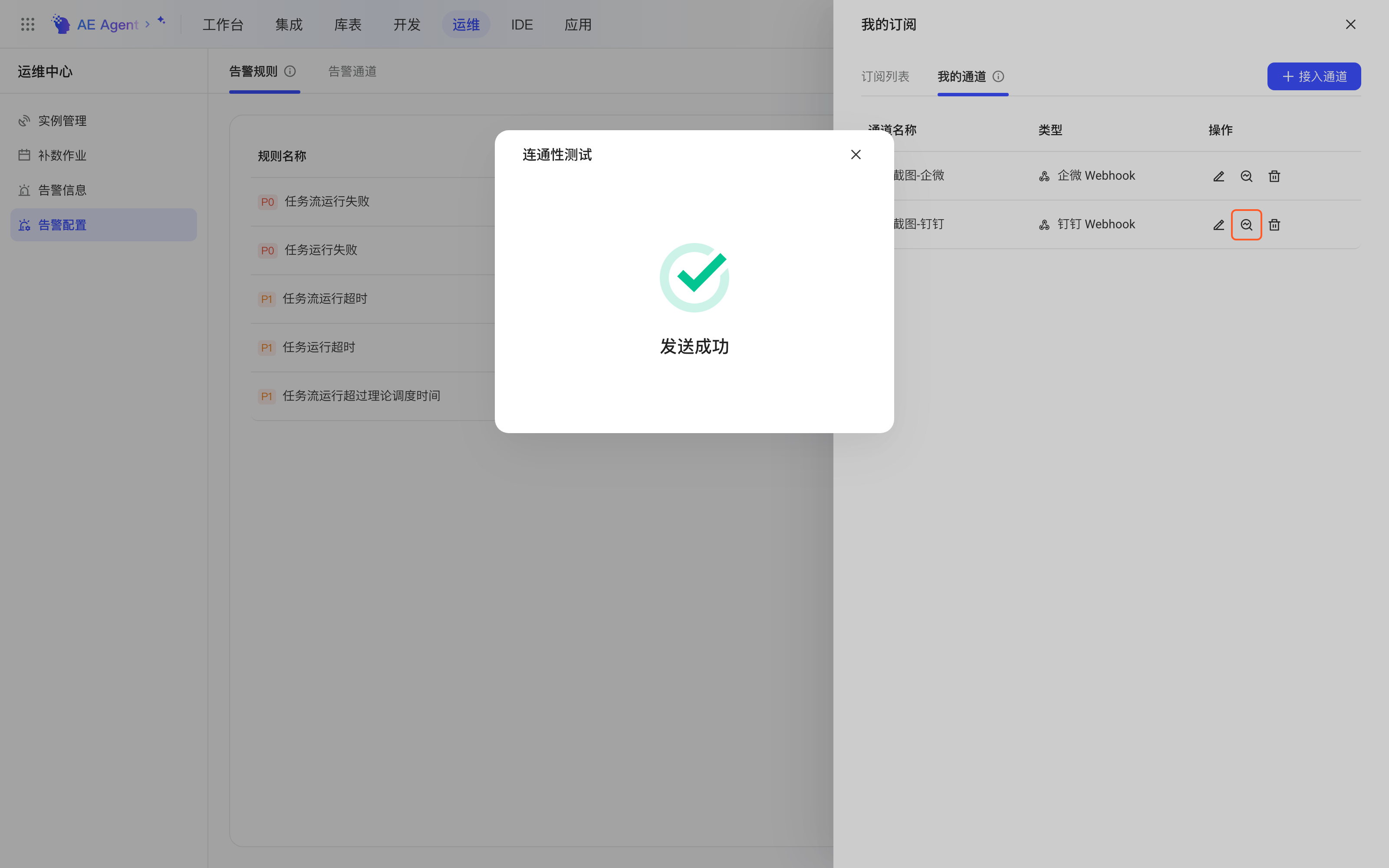Open the 工作台 menu
1389x868 pixels.
(x=223, y=25)
